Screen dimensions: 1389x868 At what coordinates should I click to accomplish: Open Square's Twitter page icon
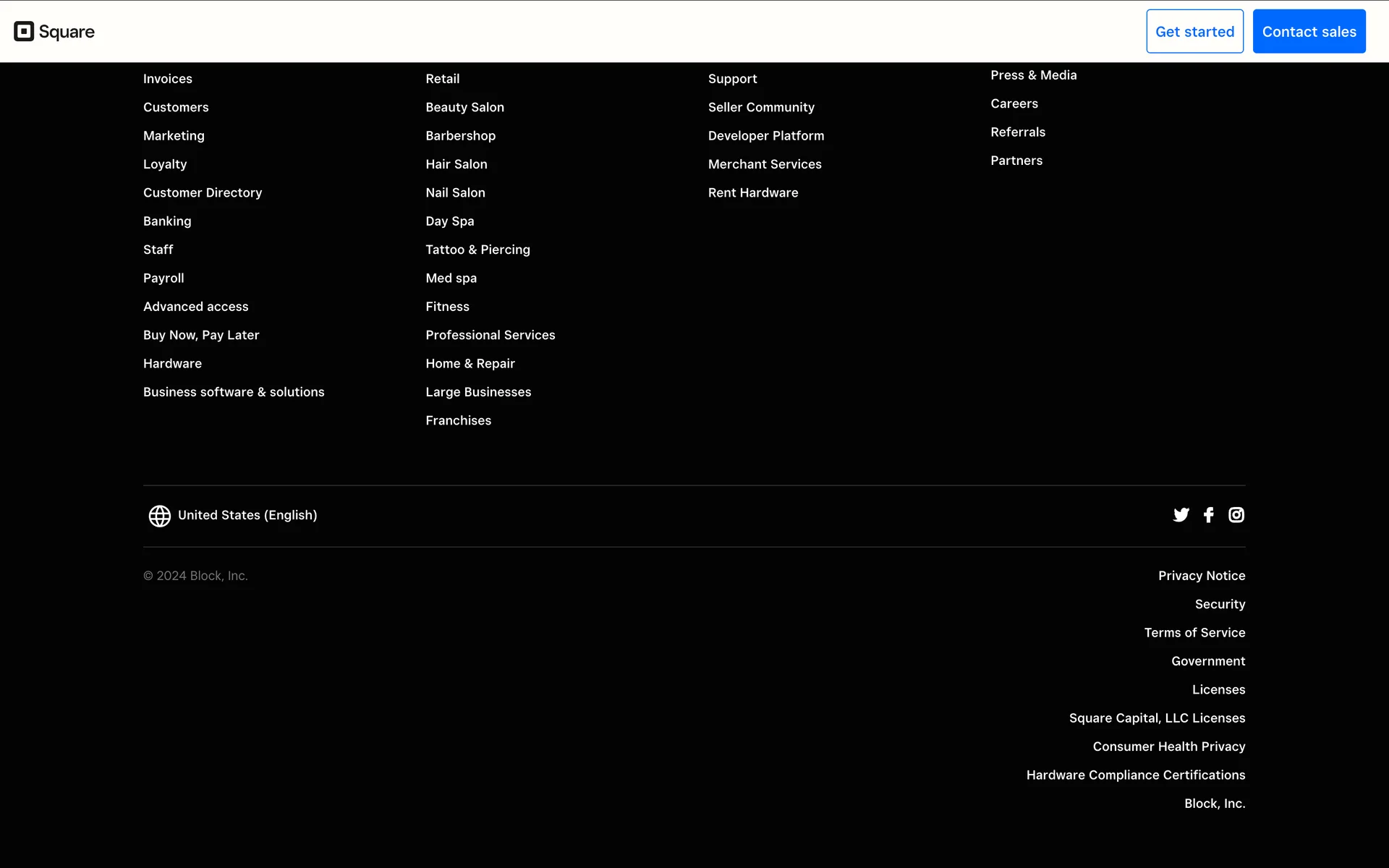pyautogui.click(x=1181, y=515)
